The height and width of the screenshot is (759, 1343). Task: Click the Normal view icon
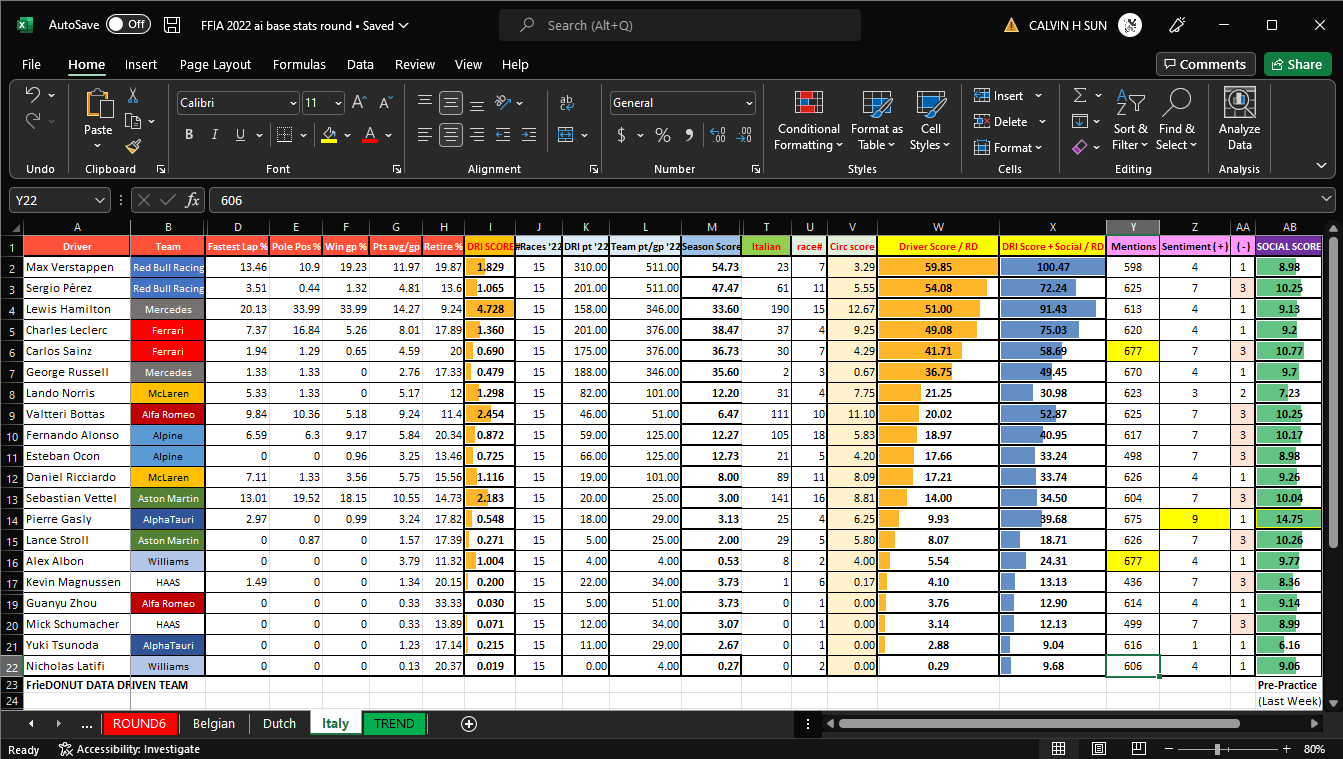[x=1058, y=749]
